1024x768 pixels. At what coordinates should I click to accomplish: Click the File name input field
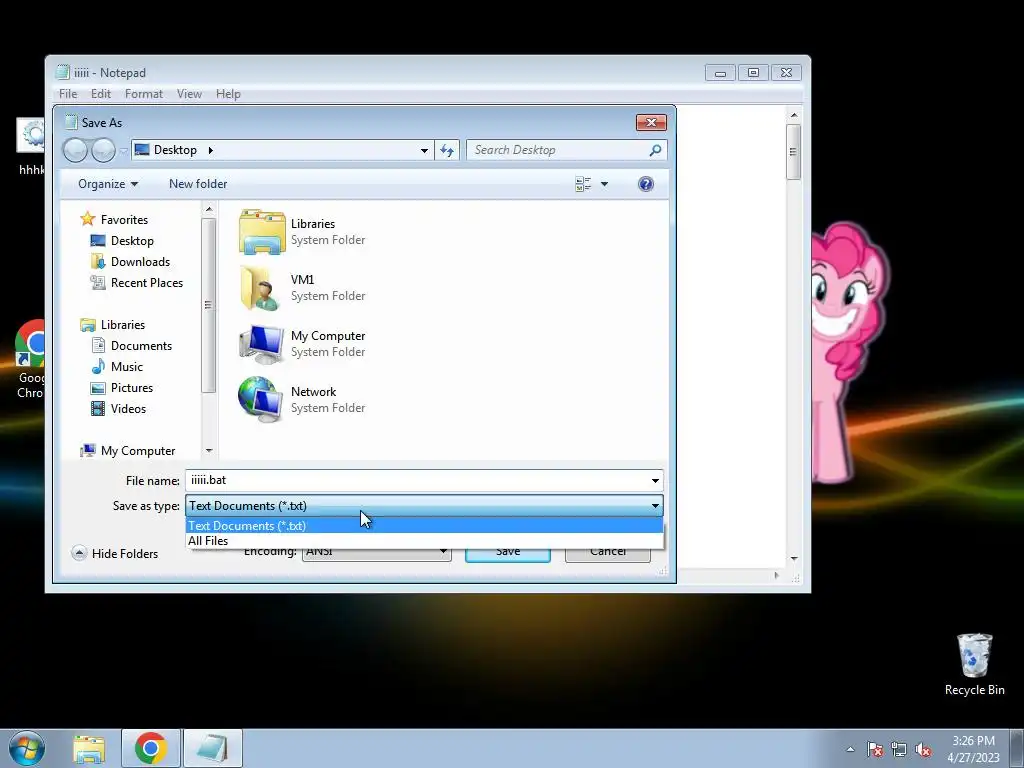coord(417,481)
